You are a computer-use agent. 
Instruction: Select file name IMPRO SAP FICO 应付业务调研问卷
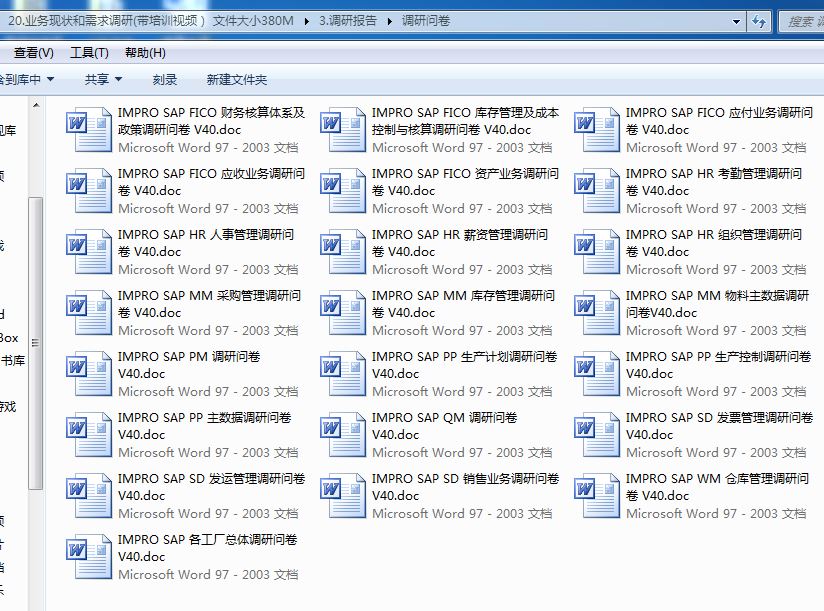[x=719, y=121]
